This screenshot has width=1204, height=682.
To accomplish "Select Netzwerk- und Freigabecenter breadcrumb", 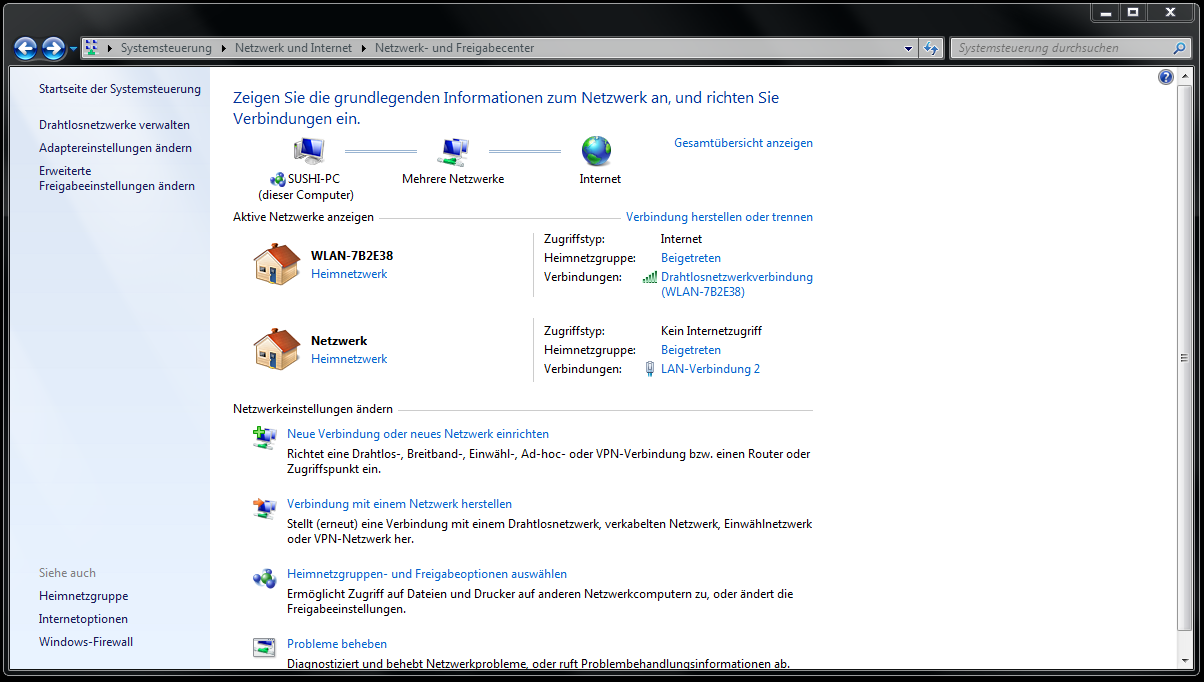I will 454,48.
